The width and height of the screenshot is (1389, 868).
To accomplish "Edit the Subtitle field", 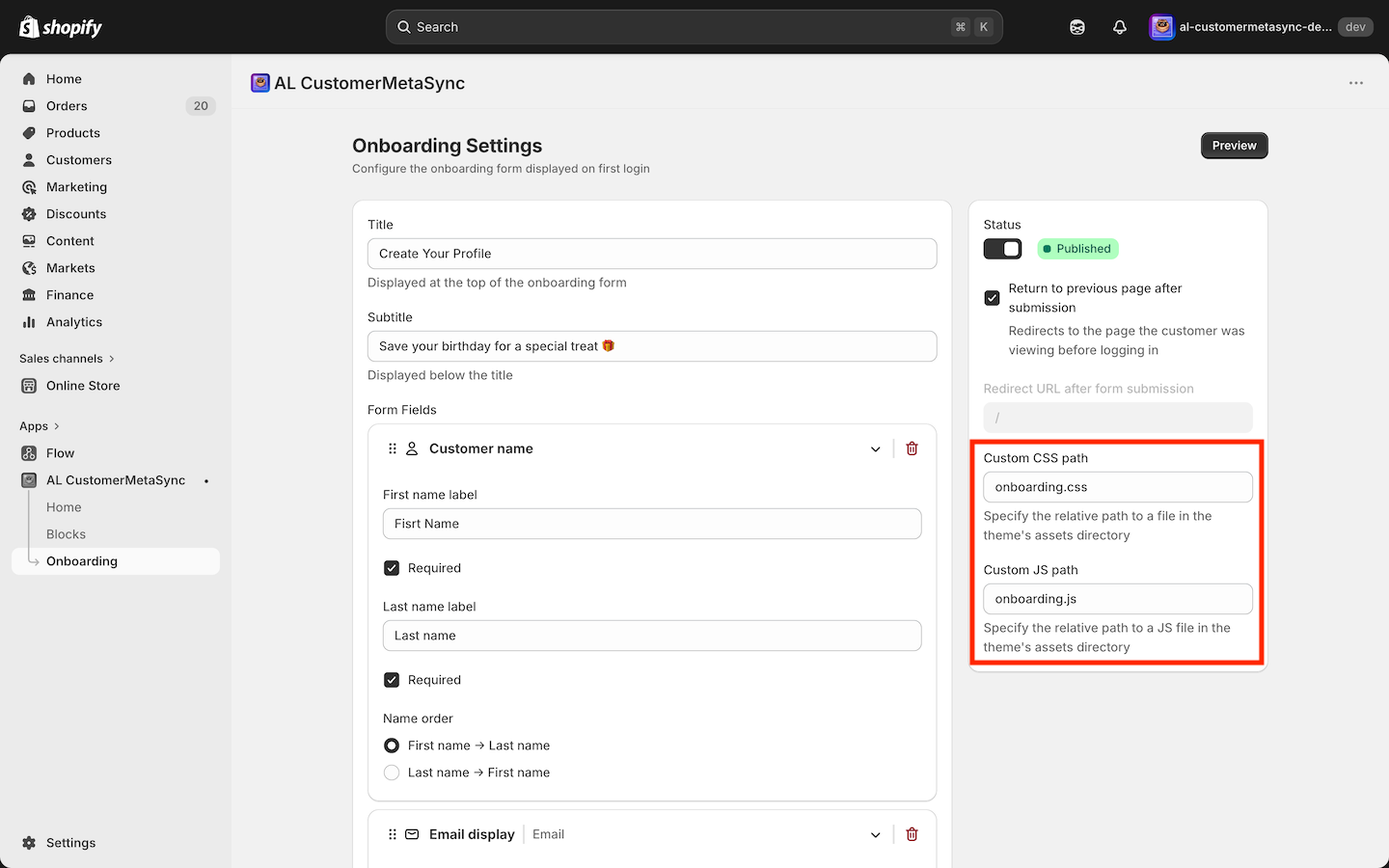I will (x=652, y=346).
